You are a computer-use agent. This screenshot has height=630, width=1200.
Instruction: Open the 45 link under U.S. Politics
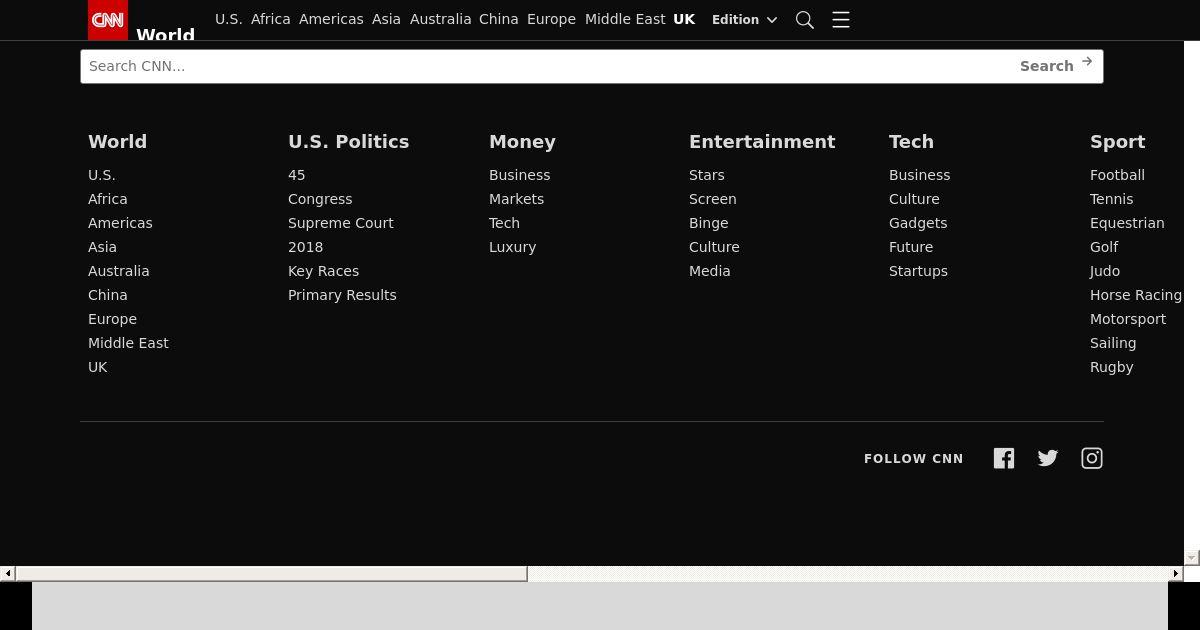coord(296,175)
